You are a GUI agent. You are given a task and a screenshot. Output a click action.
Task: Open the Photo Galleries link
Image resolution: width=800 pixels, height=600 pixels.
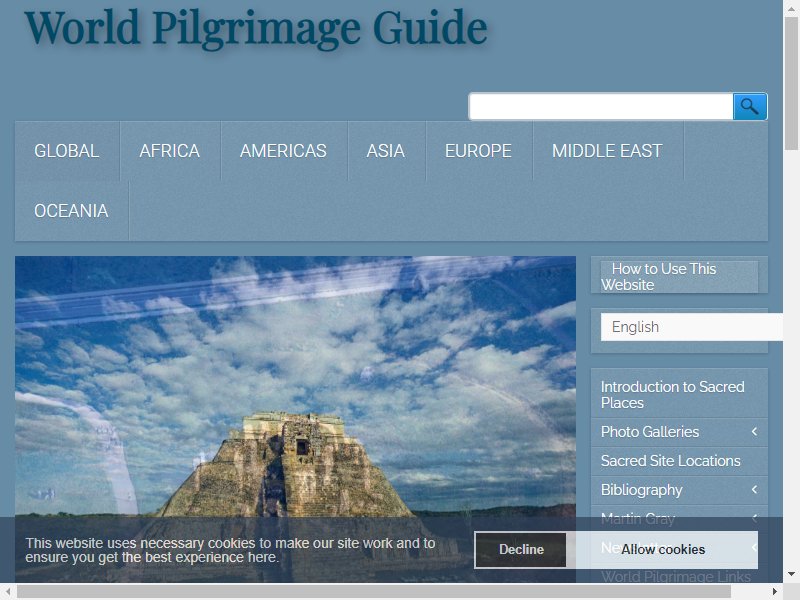(x=649, y=432)
